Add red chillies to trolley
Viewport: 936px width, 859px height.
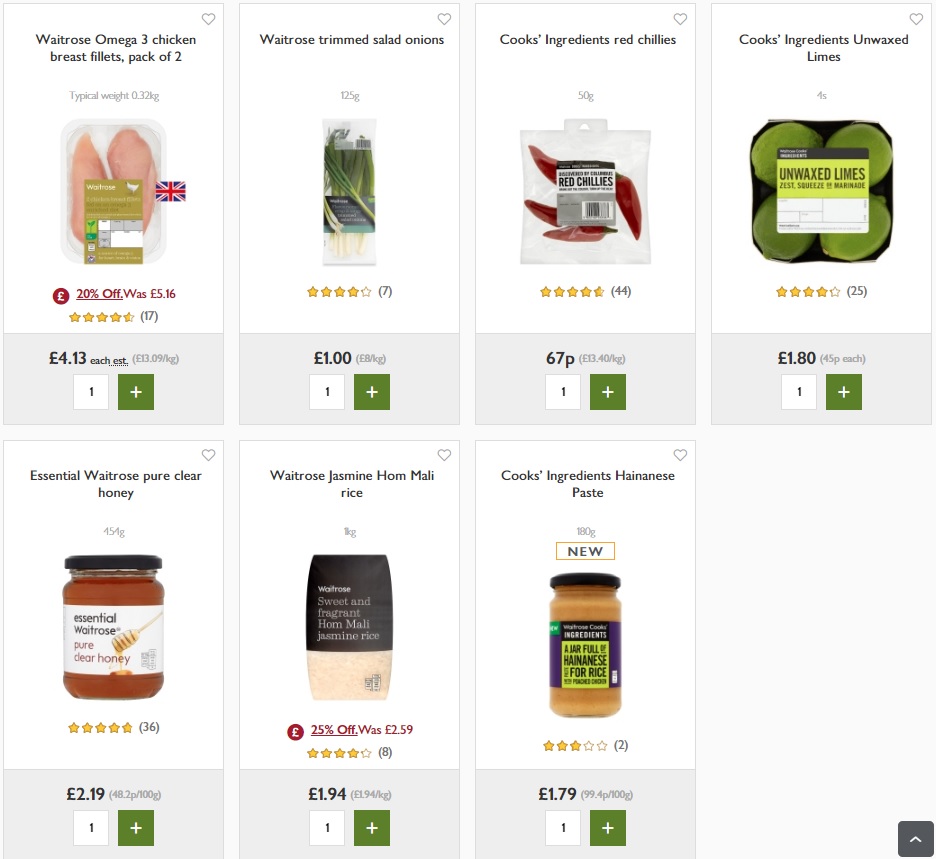(608, 392)
